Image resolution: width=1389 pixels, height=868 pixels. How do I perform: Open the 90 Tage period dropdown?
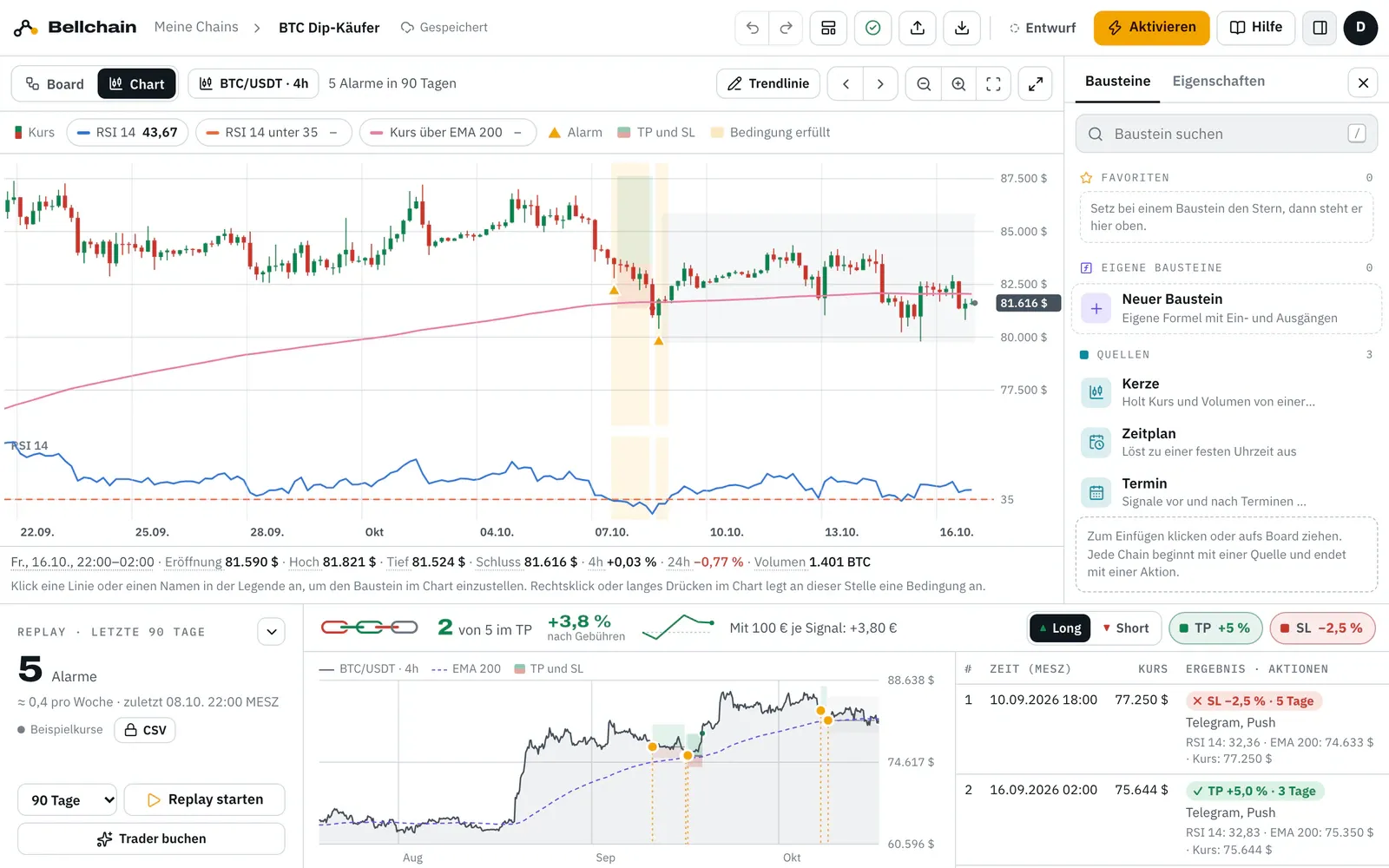[68, 800]
